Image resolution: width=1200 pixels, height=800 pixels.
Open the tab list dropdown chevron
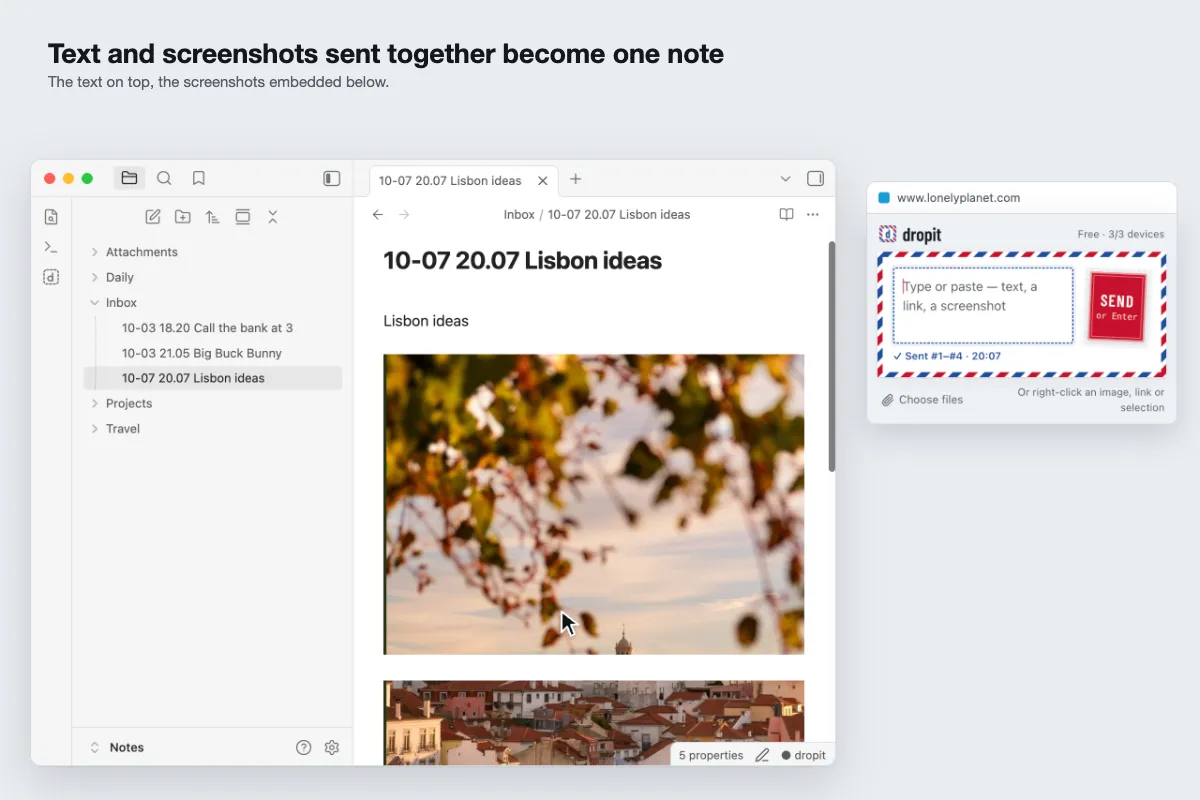point(785,179)
